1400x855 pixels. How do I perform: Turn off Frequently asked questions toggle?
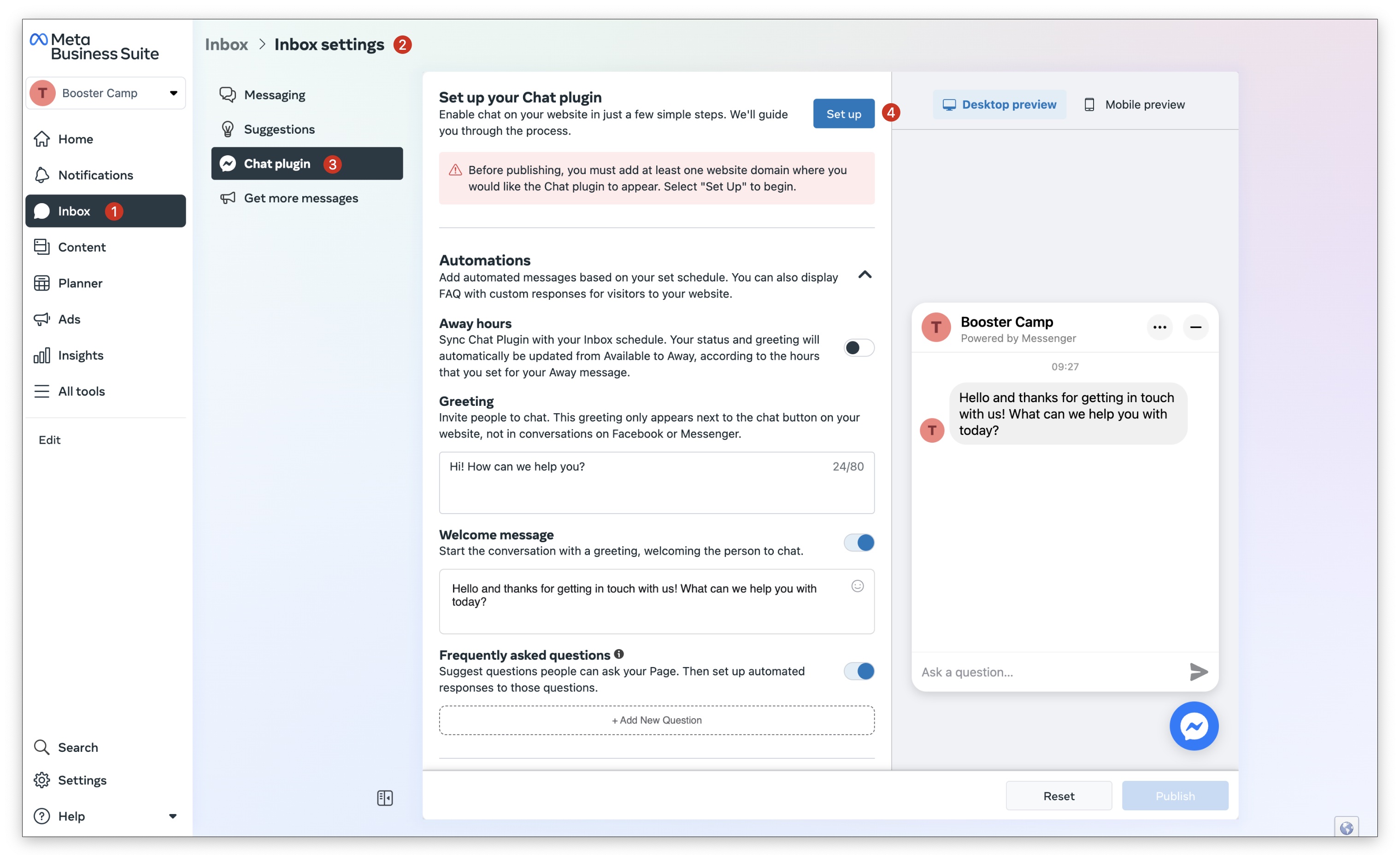coord(858,671)
